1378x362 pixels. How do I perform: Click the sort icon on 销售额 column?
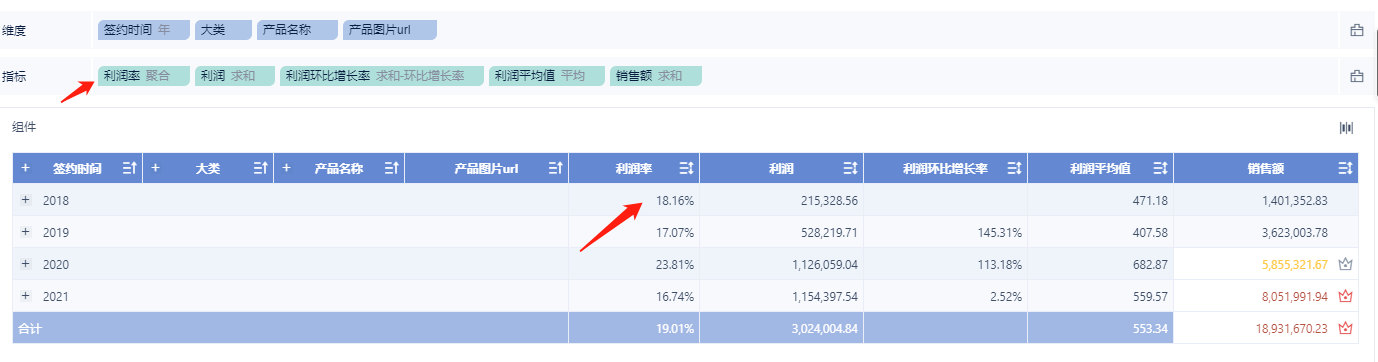1345,168
